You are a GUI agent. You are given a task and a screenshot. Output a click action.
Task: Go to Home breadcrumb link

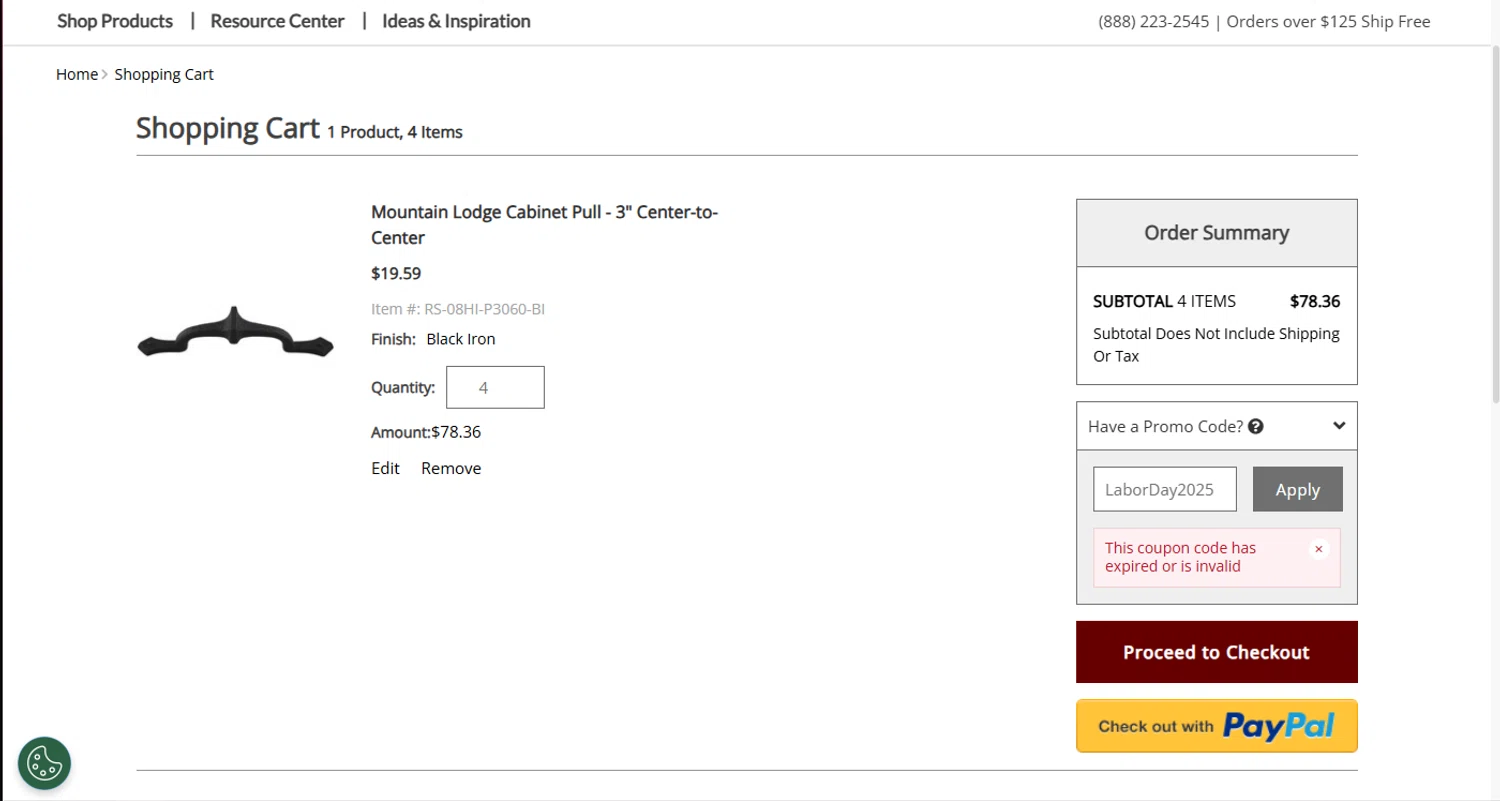point(77,74)
